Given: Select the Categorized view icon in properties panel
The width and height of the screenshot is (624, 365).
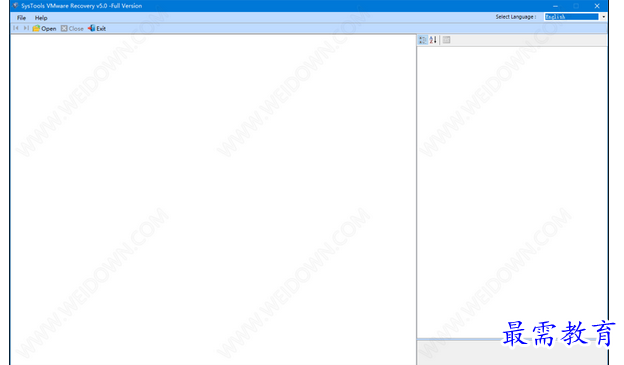Looking at the screenshot, I should click(423, 40).
